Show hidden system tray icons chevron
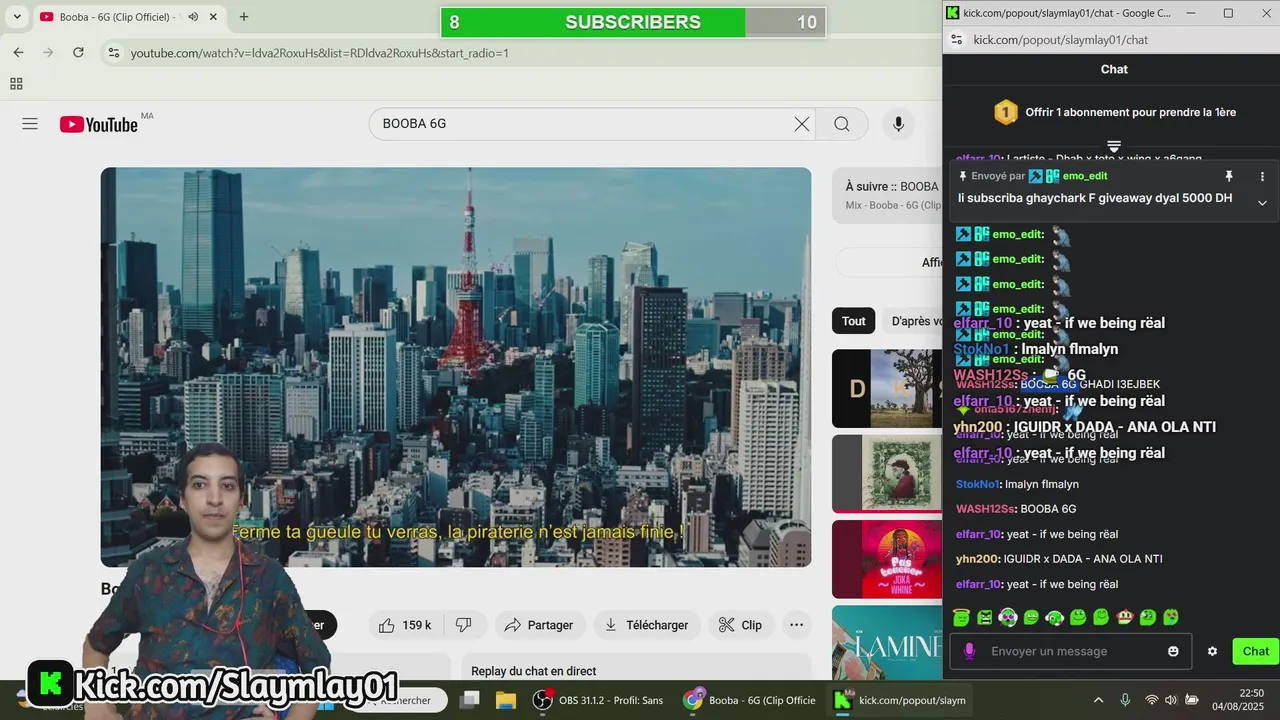 pos(1098,700)
